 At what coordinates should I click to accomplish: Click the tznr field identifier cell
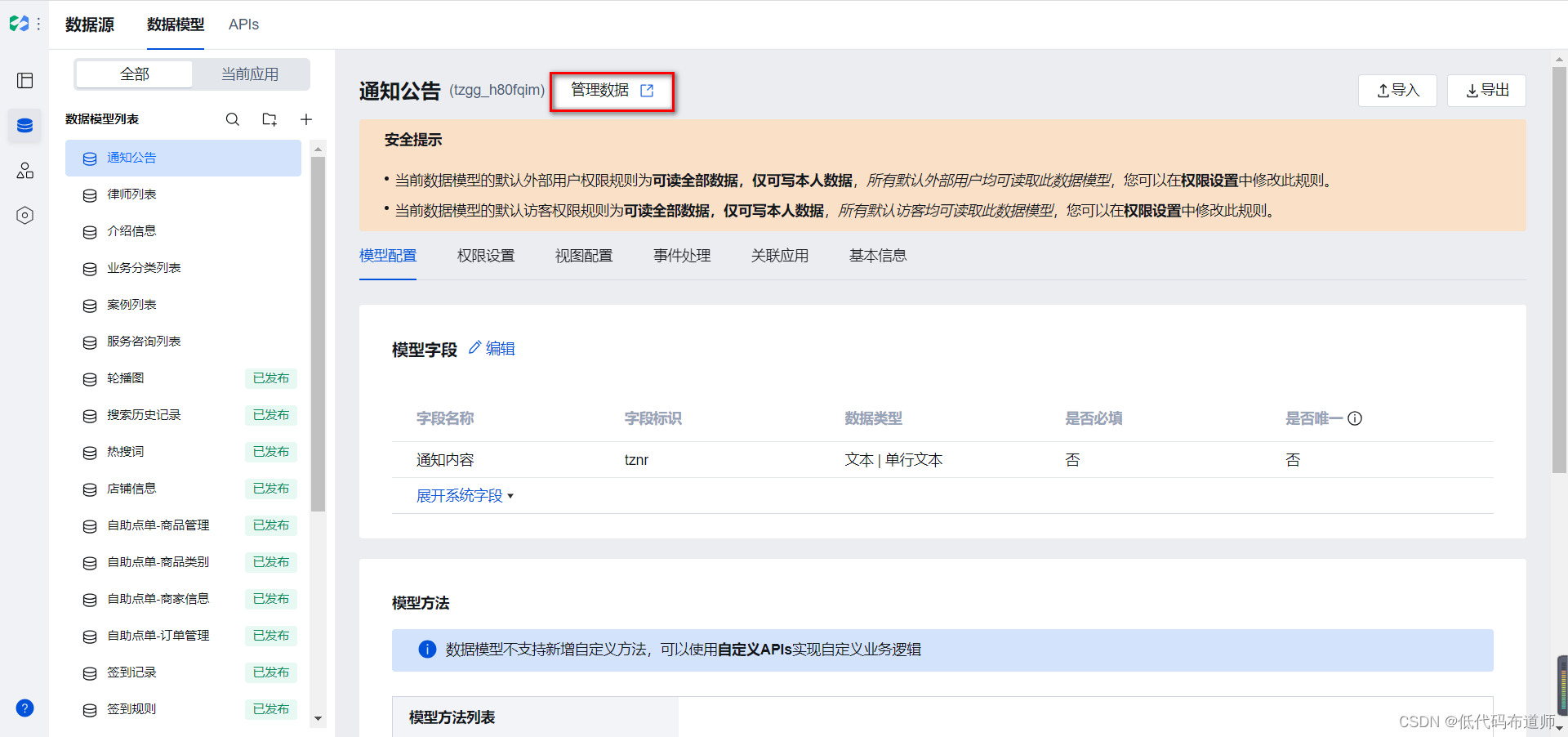tap(636, 460)
